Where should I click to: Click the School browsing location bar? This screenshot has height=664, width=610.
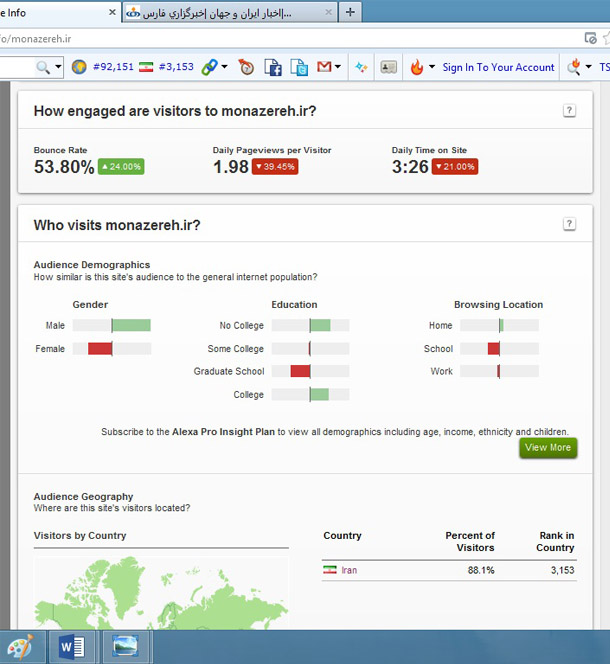[499, 349]
